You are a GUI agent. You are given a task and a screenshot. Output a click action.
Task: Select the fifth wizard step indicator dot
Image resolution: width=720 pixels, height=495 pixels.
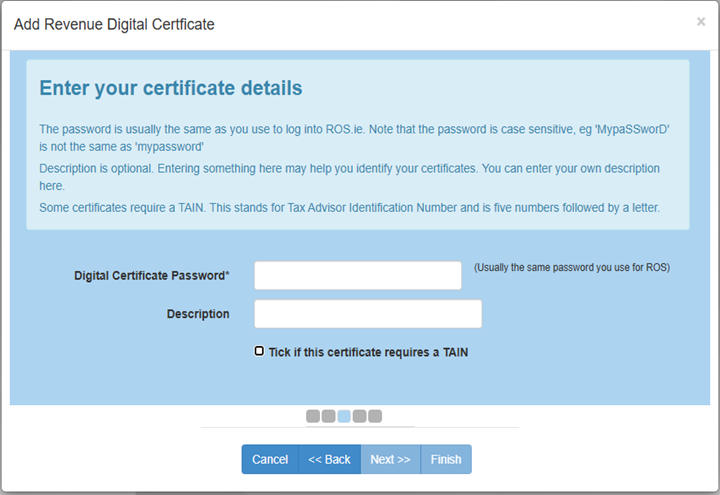coord(375,416)
